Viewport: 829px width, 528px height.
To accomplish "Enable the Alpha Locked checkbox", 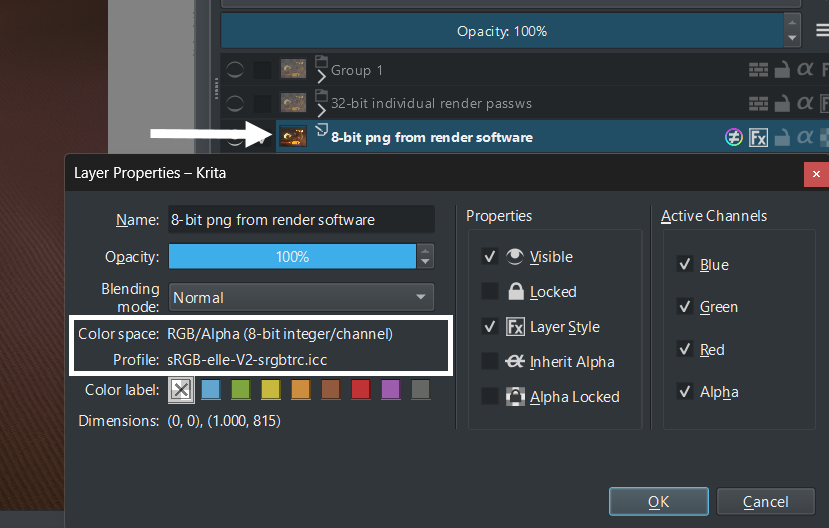I will pyautogui.click(x=490, y=397).
